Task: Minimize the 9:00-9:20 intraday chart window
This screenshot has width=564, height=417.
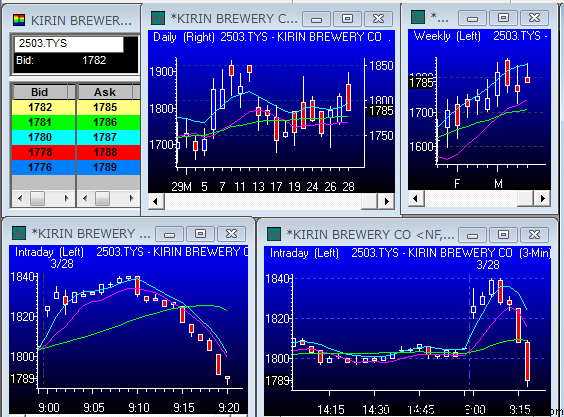Action: tap(169, 234)
